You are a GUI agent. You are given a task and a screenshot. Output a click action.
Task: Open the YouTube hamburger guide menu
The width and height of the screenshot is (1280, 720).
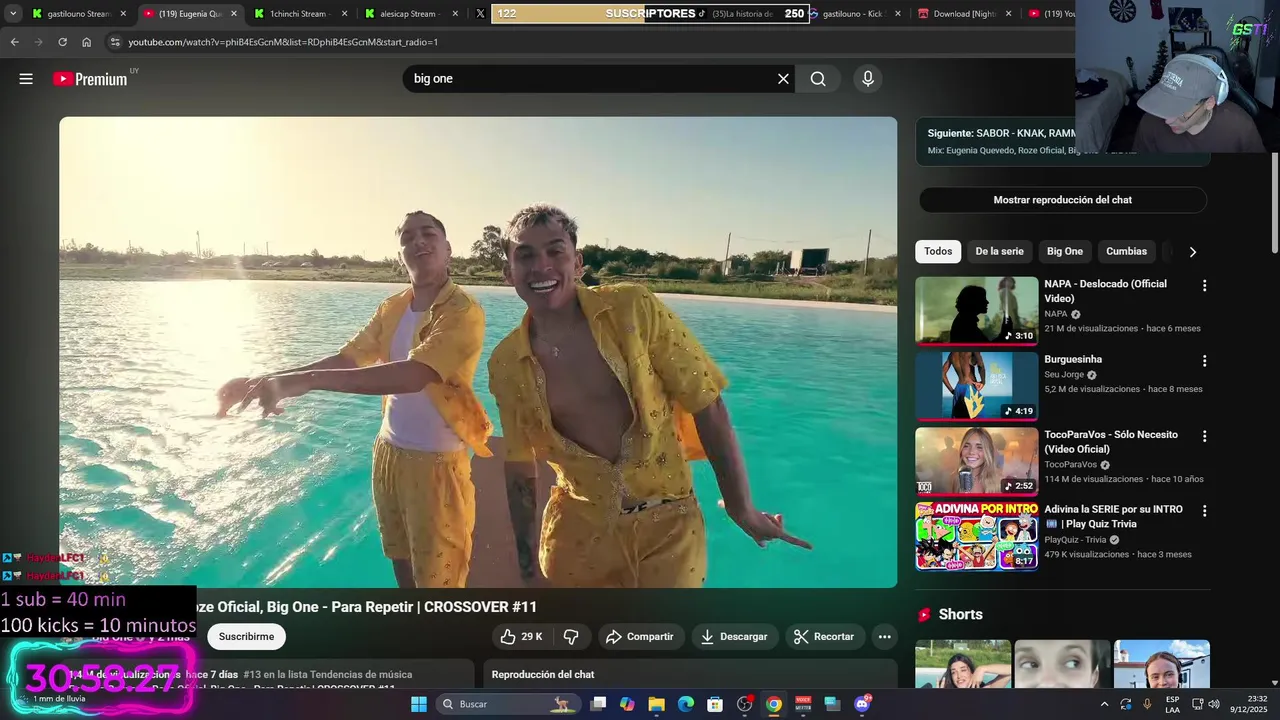[x=26, y=79]
